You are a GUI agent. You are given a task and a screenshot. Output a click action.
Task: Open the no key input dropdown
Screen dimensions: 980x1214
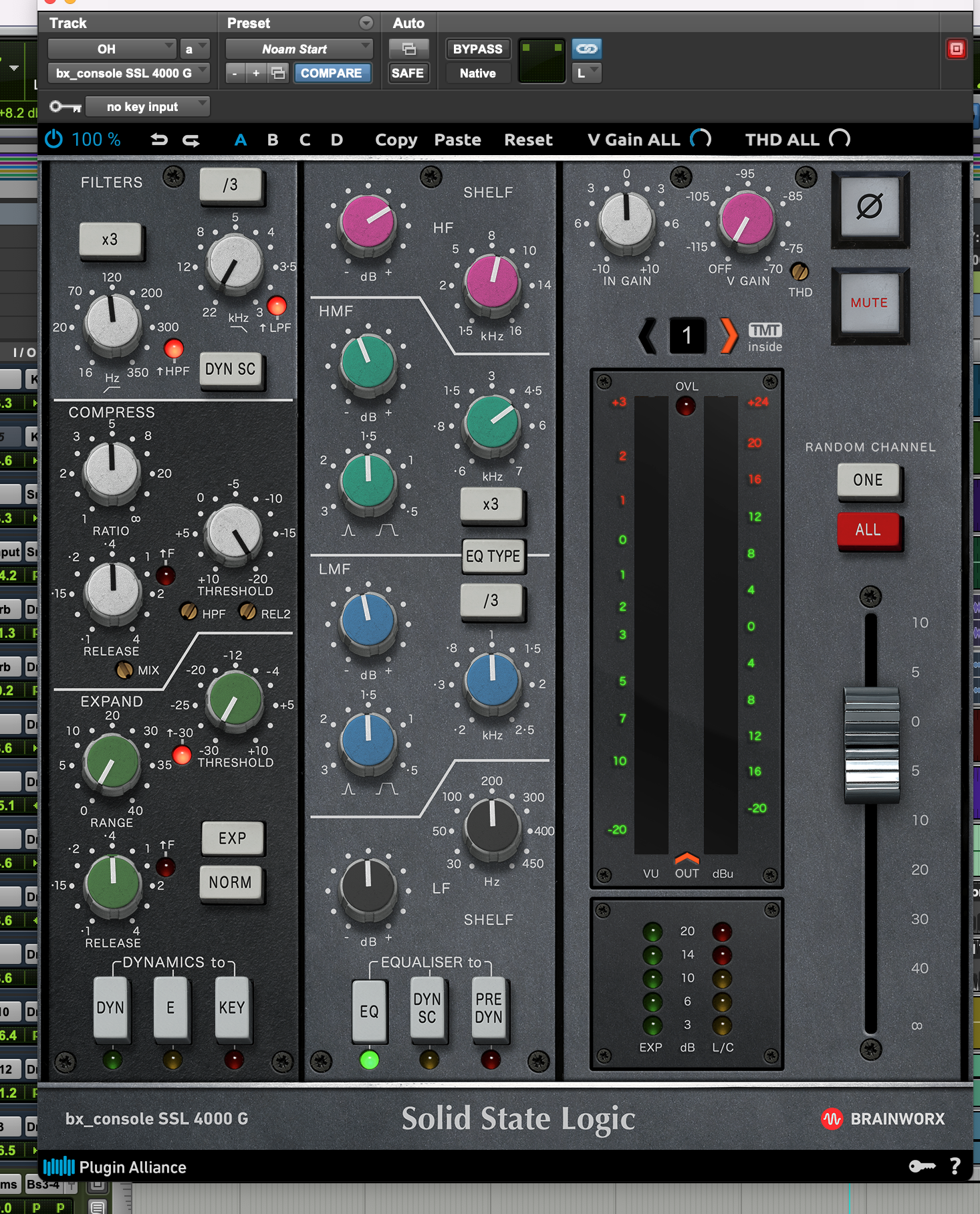point(148,107)
